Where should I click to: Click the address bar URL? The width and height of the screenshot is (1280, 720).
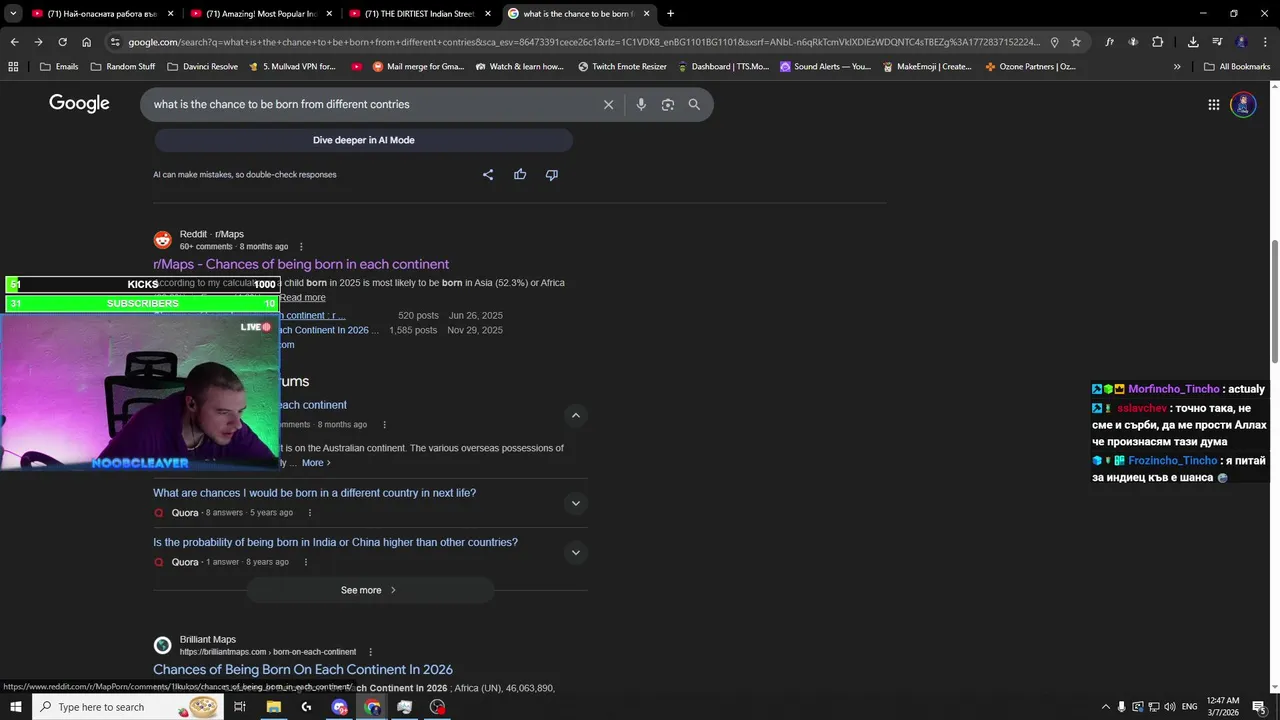[585, 42]
